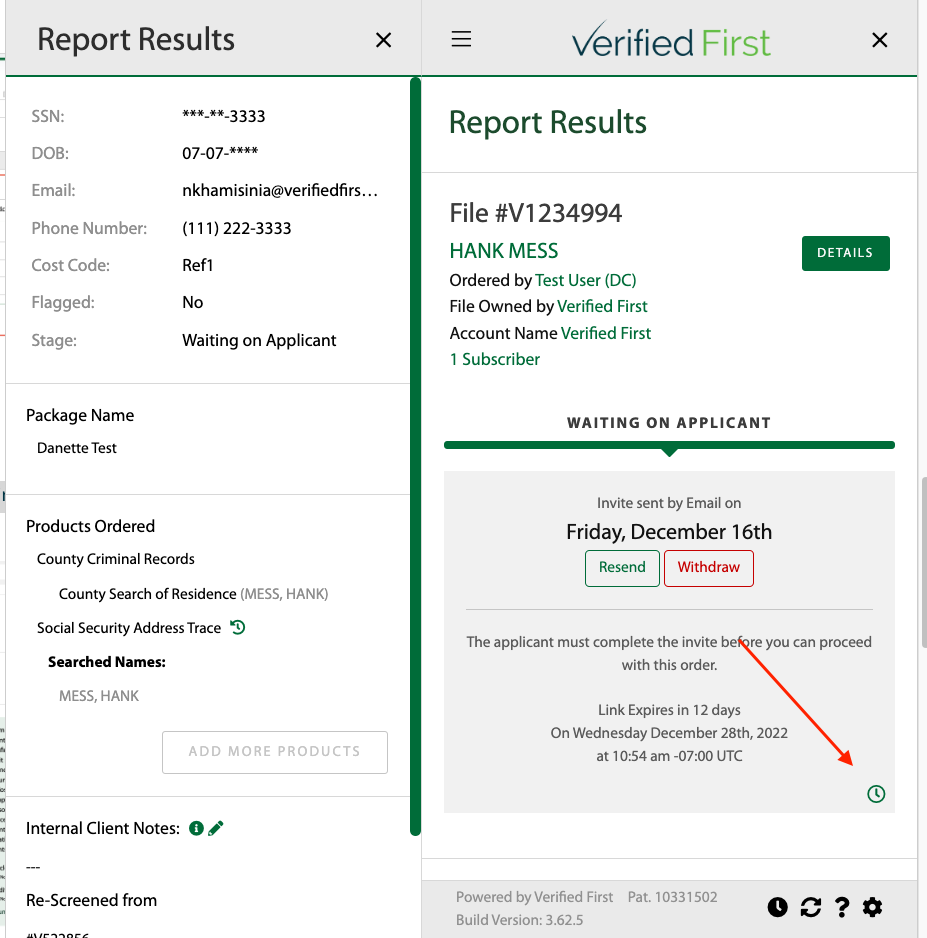
Task: Click the grey scrollbar on the far right edge
Action: tap(923, 562)
